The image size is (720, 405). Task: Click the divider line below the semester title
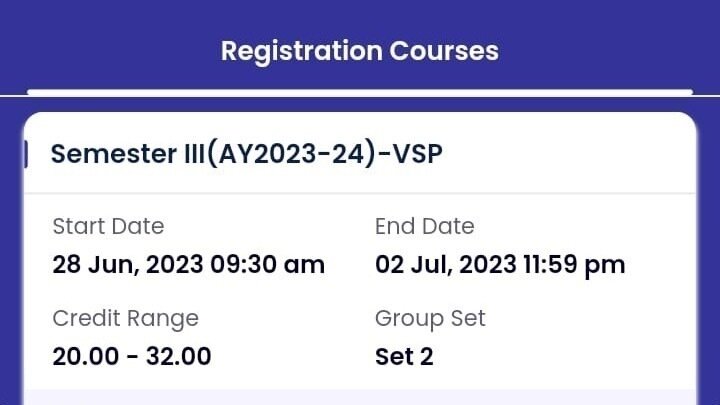(359, 193)
